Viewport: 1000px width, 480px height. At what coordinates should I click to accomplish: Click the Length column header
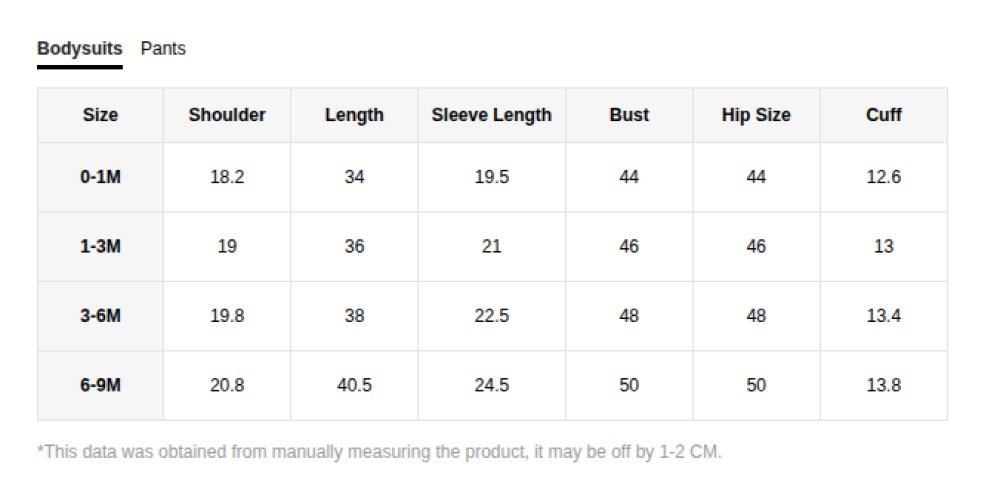point(354,115)
